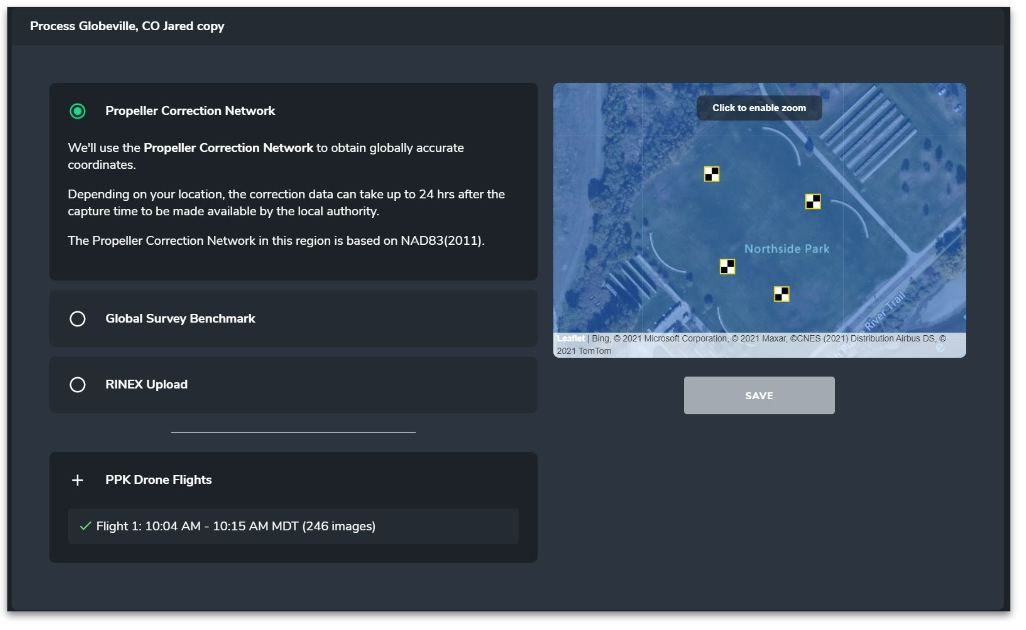Click the bottom checkered GCP marker
Screen dimensions: 1026x630
(x=781, y=294)
